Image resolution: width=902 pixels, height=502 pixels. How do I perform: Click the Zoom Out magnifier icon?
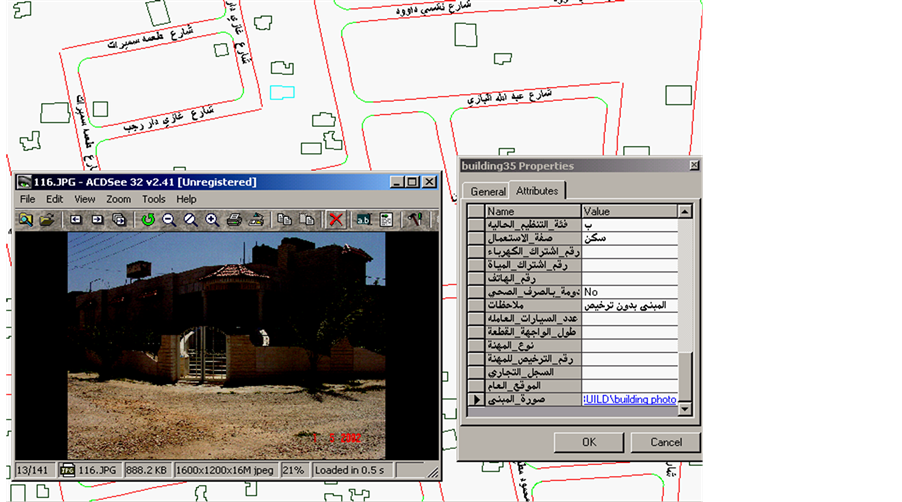(169, 219)
